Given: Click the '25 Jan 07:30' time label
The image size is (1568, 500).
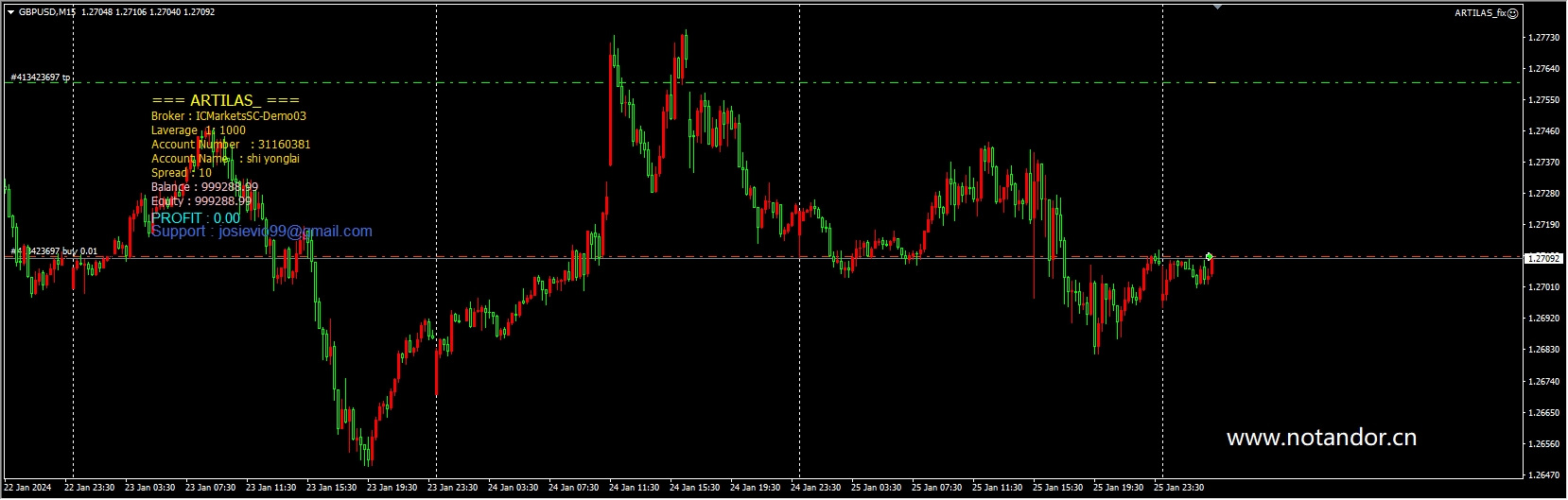Looking at the screenshot, I should click(936, 489).
